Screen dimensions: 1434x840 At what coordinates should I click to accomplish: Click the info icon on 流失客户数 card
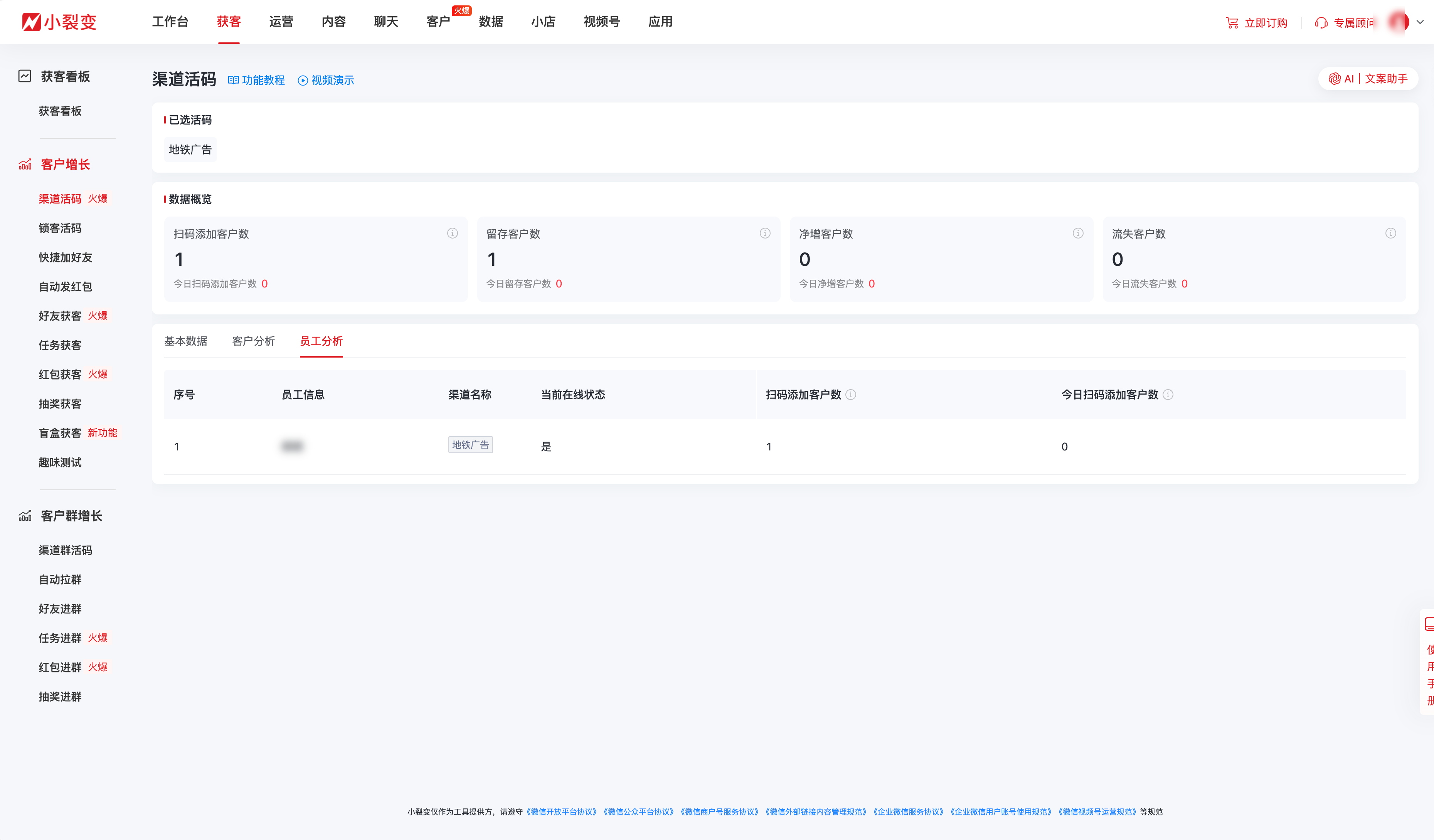point(1391,233)
